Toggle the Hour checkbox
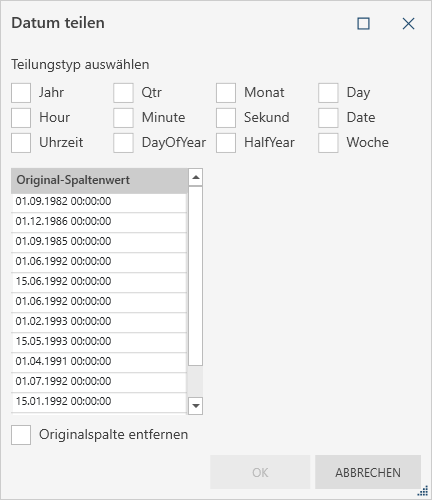Screen dimensions: 432x500 point(21,118)
